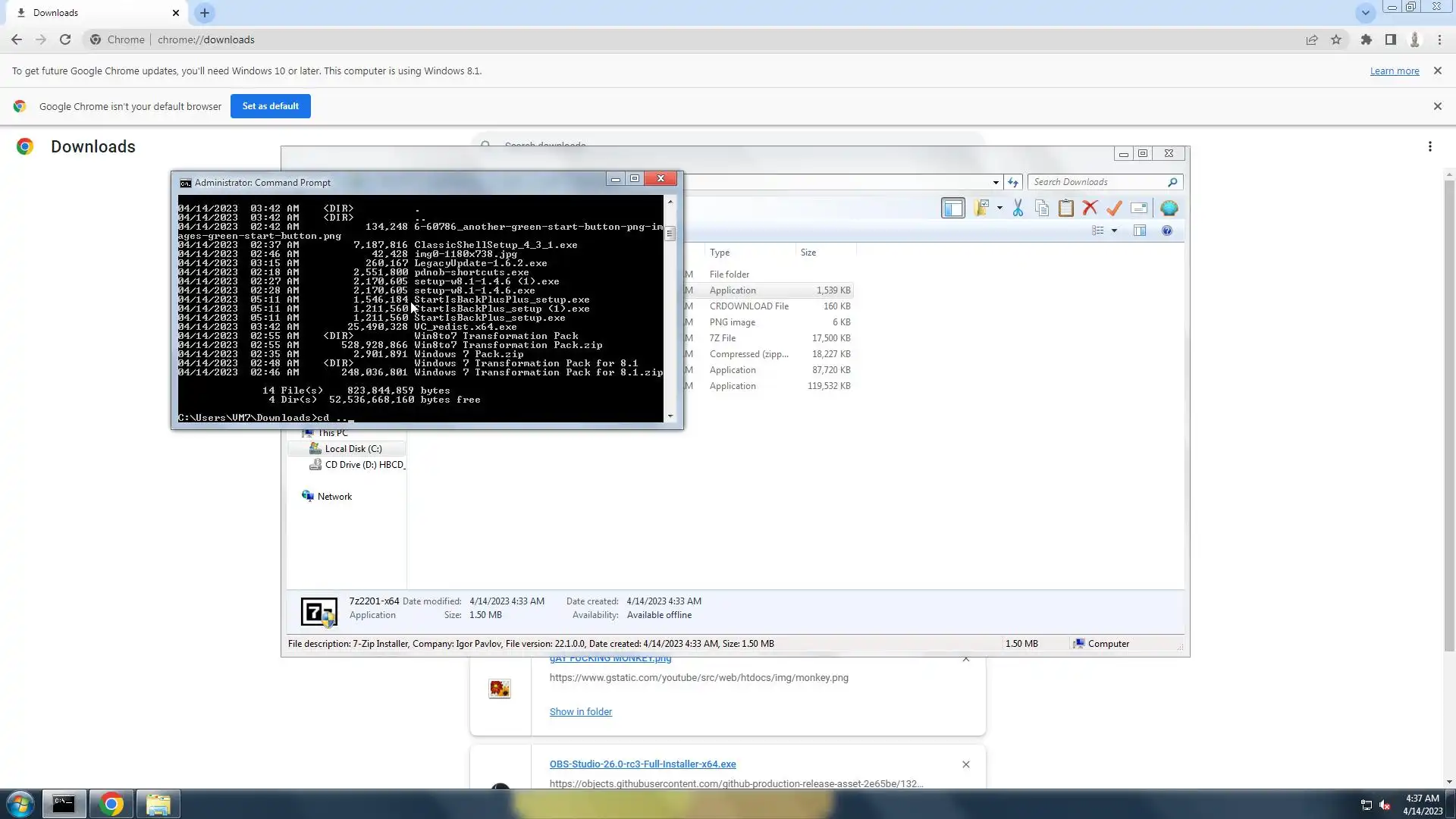Open Classic Shell settings shell icon
This screenshot has width=1456, height=819.
pyautogui.click(x=1169, y=208)
